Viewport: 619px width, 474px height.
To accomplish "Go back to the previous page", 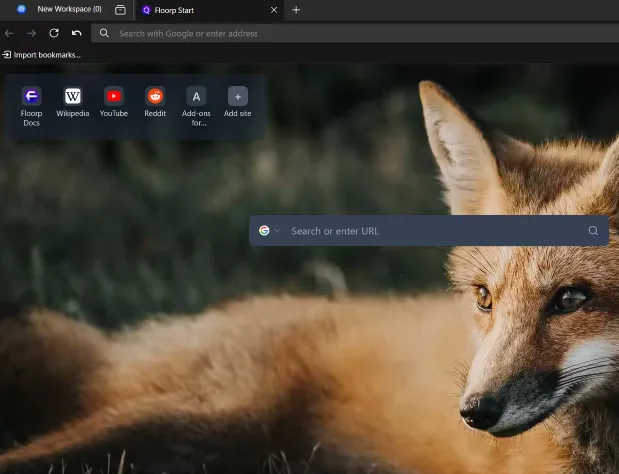I will click(x=10, y=33).
